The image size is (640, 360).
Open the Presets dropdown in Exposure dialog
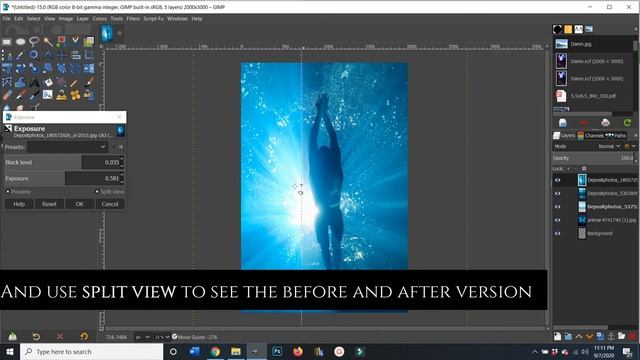click(x=68, y=147)
